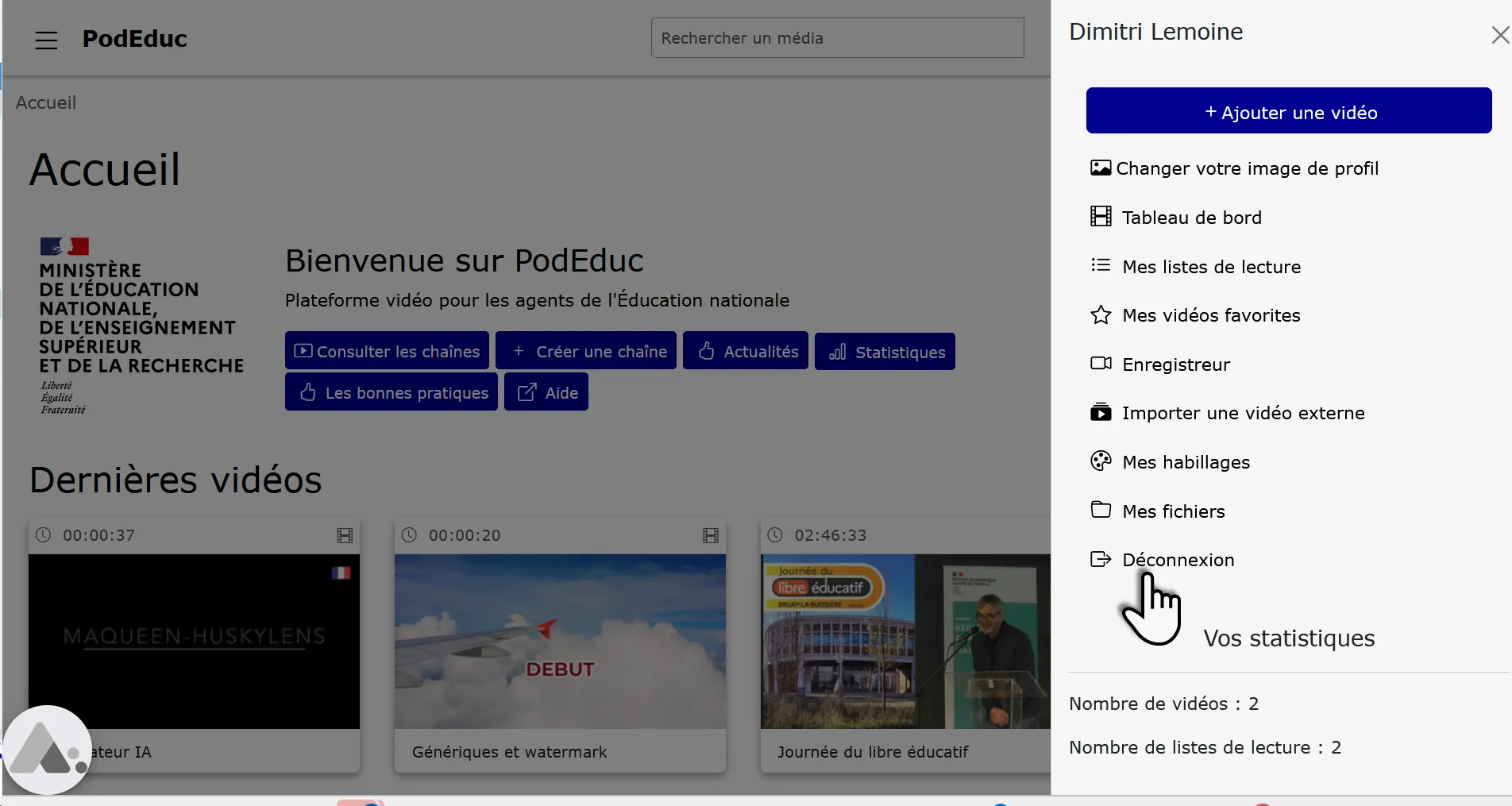Click the Bienvenue sur PodEduc heading

[x=465, y=260]
